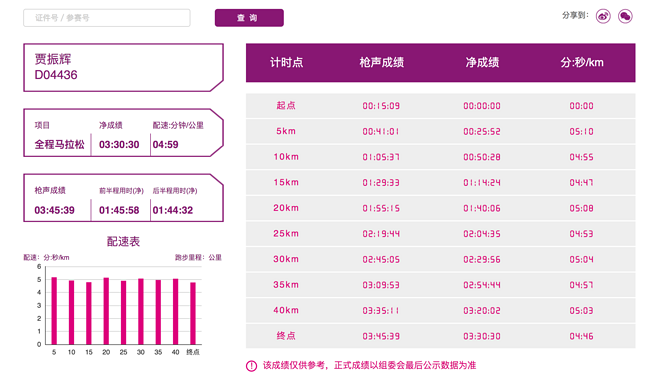Select bib number D04436
The width and height of the screenshot is (660, 385).
[56, 75]
